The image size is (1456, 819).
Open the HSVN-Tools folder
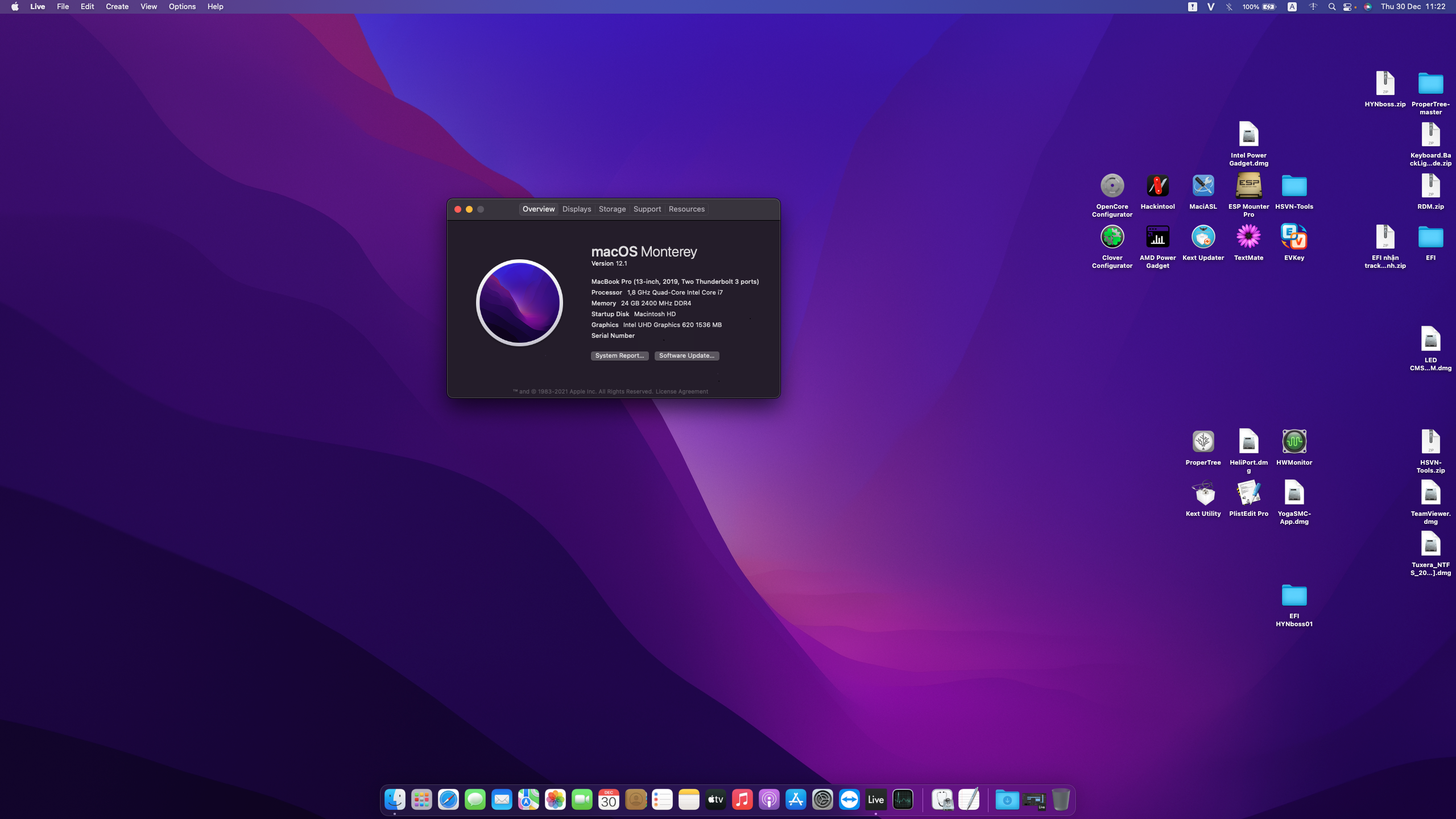pos(1294,186)
